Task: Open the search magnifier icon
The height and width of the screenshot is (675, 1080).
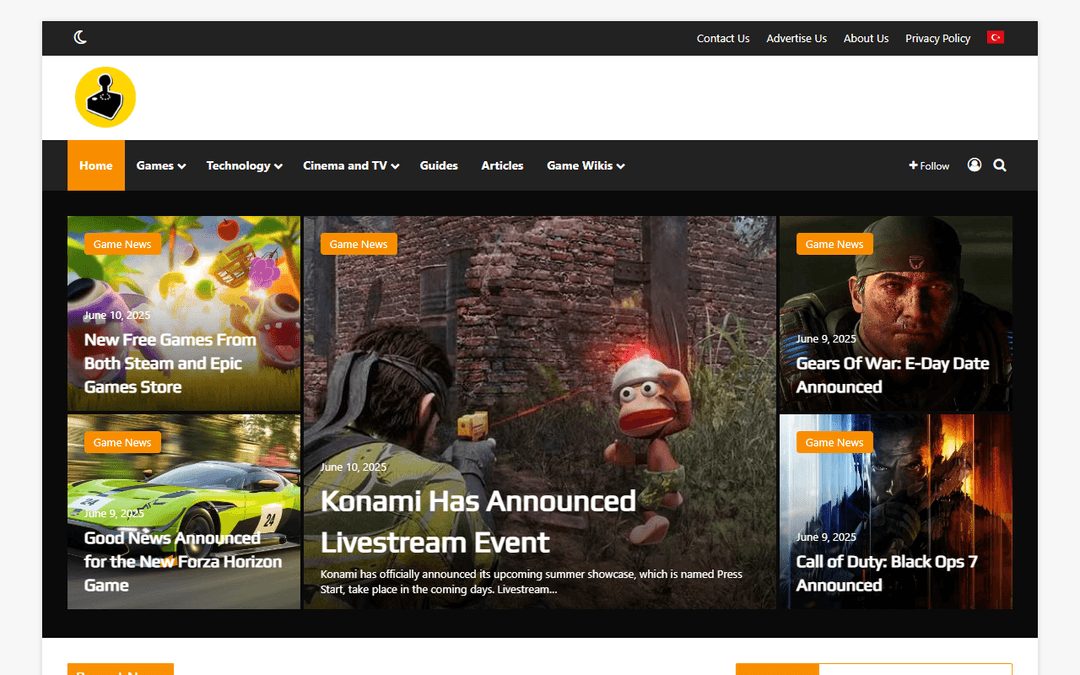Action: (x=999, y=165)
